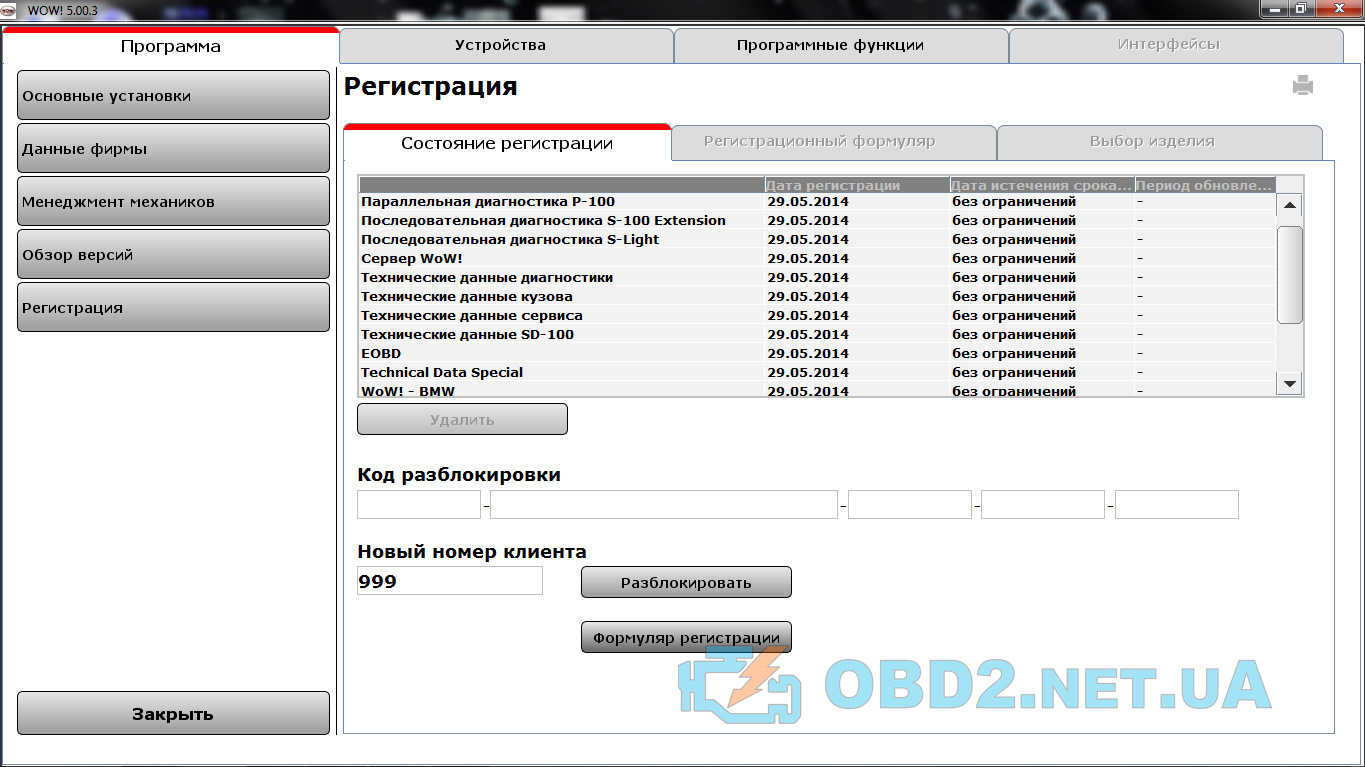
Task: Restore down the WOW! window
Action: 1301,9
